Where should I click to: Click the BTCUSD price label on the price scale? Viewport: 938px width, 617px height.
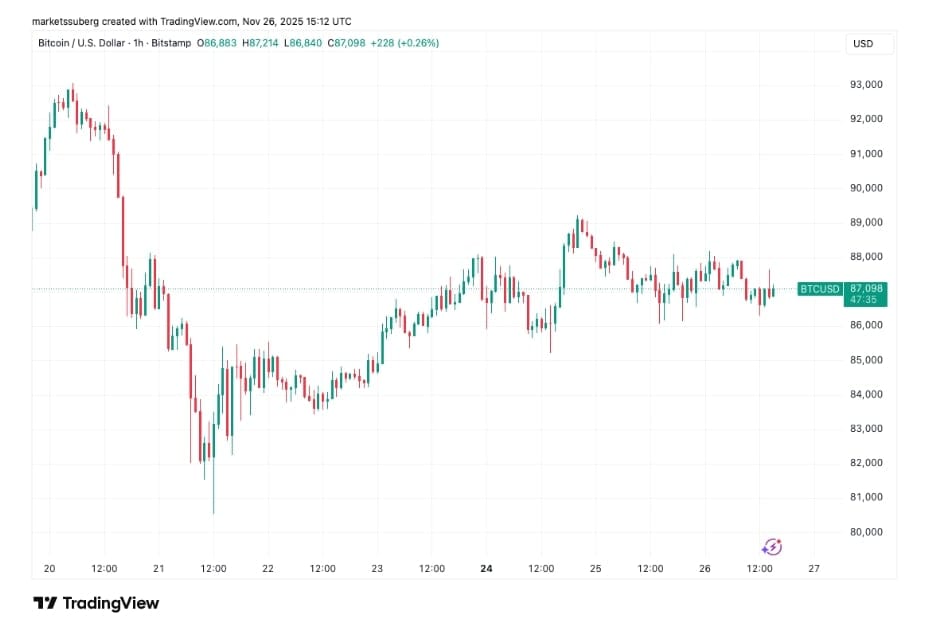point(818,289)
